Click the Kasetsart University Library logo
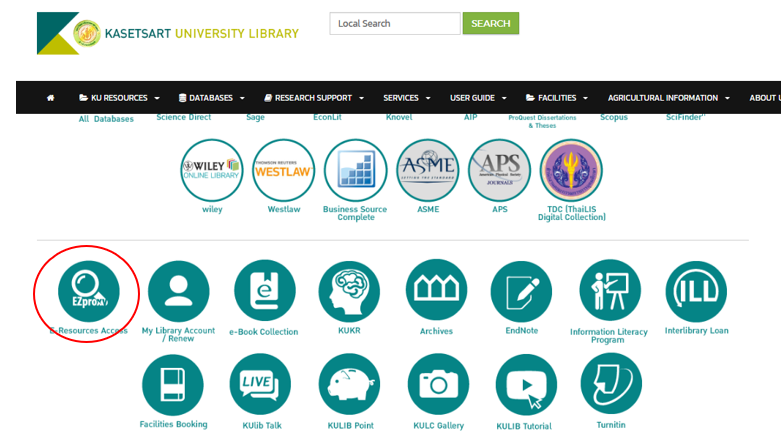Screen dimensions: 781x443 [168, 33]
